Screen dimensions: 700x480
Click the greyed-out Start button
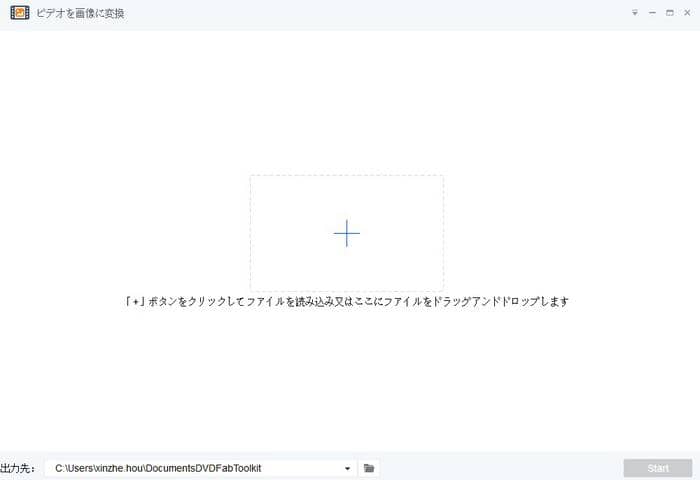tap(658, 468)
